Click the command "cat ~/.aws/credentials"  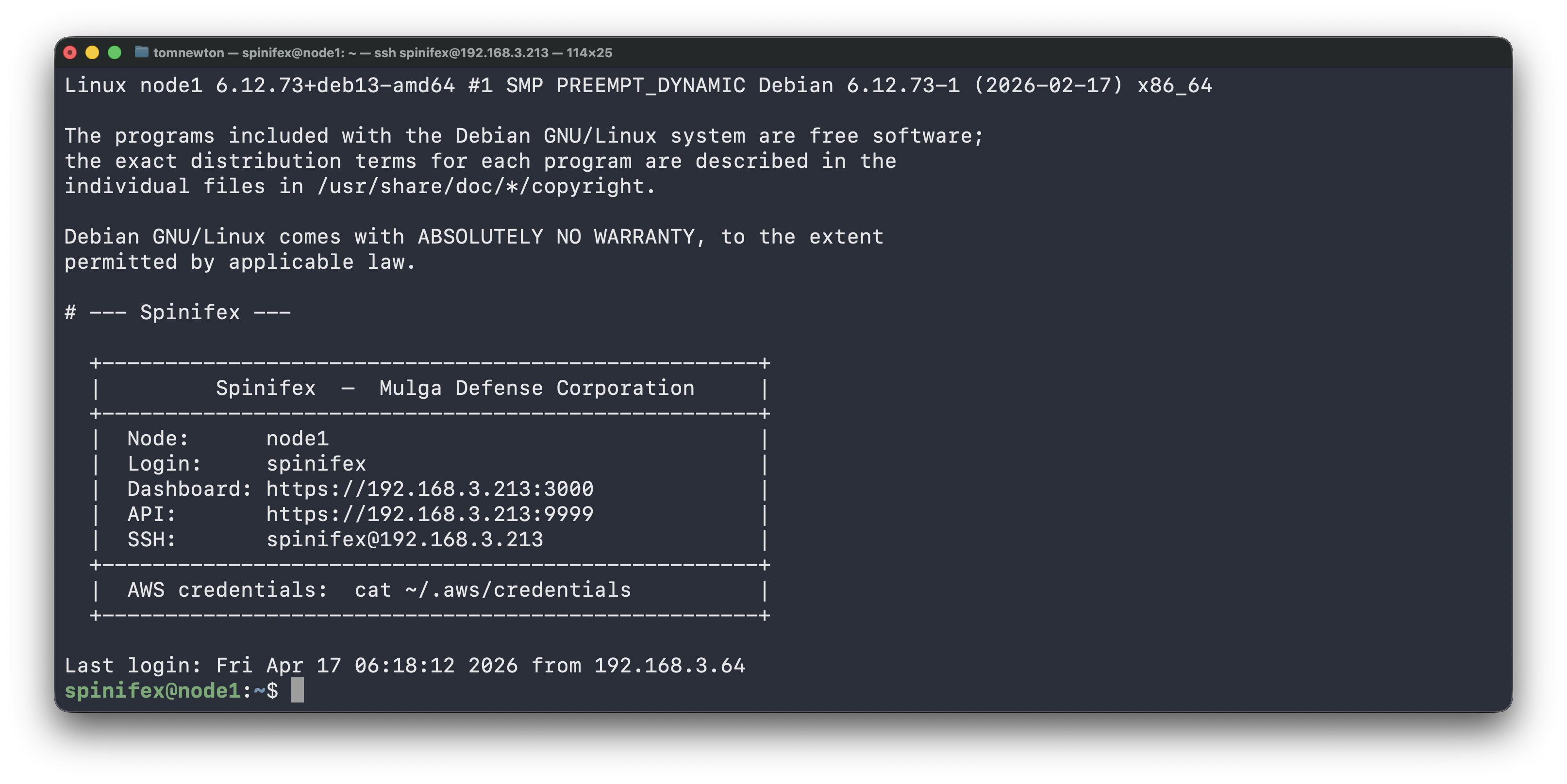493,590
